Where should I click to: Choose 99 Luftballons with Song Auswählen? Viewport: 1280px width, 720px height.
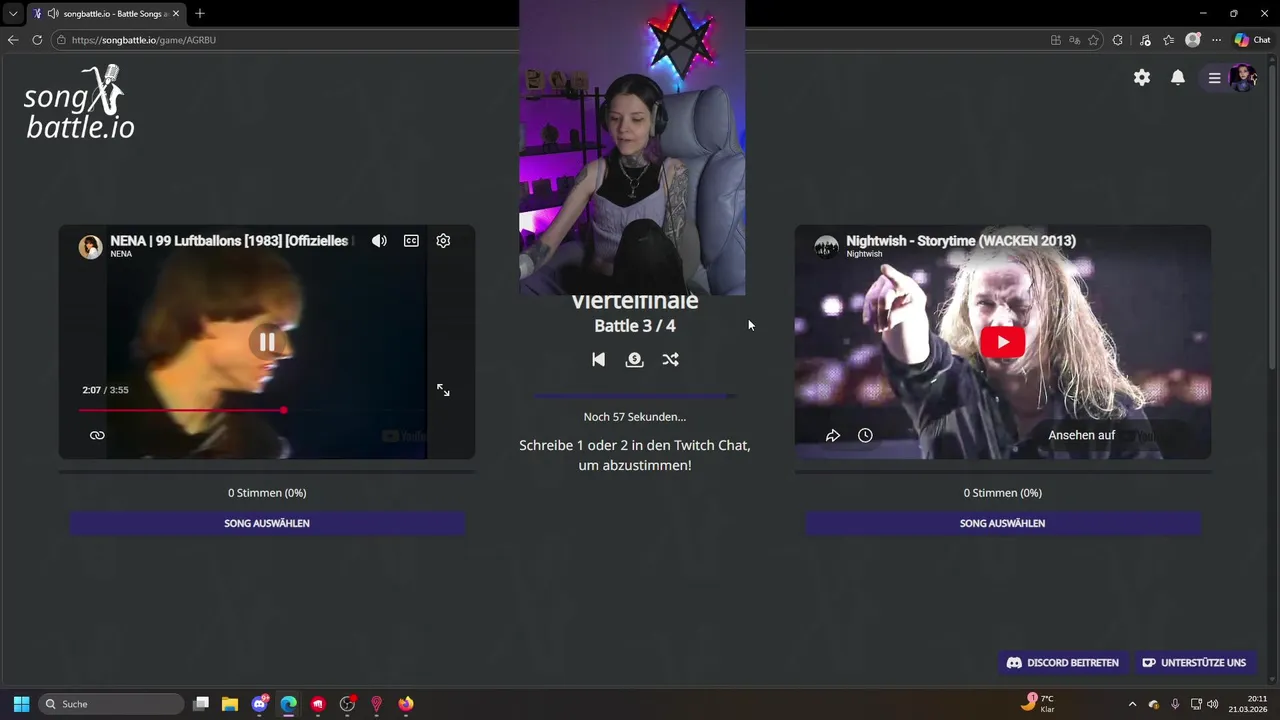[x=267, y=523]
